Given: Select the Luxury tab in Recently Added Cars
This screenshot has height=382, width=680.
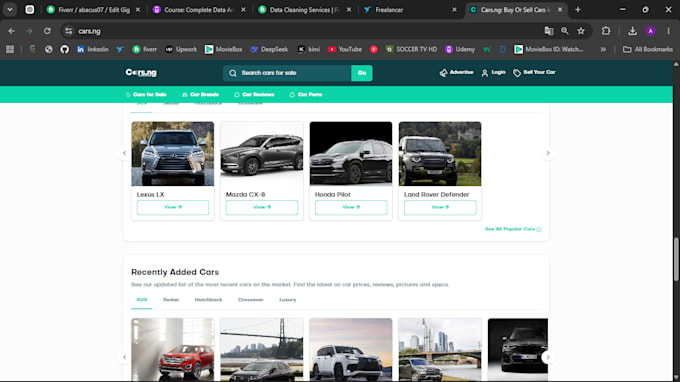Looking at the screenshot, I should tap(288, 300).
